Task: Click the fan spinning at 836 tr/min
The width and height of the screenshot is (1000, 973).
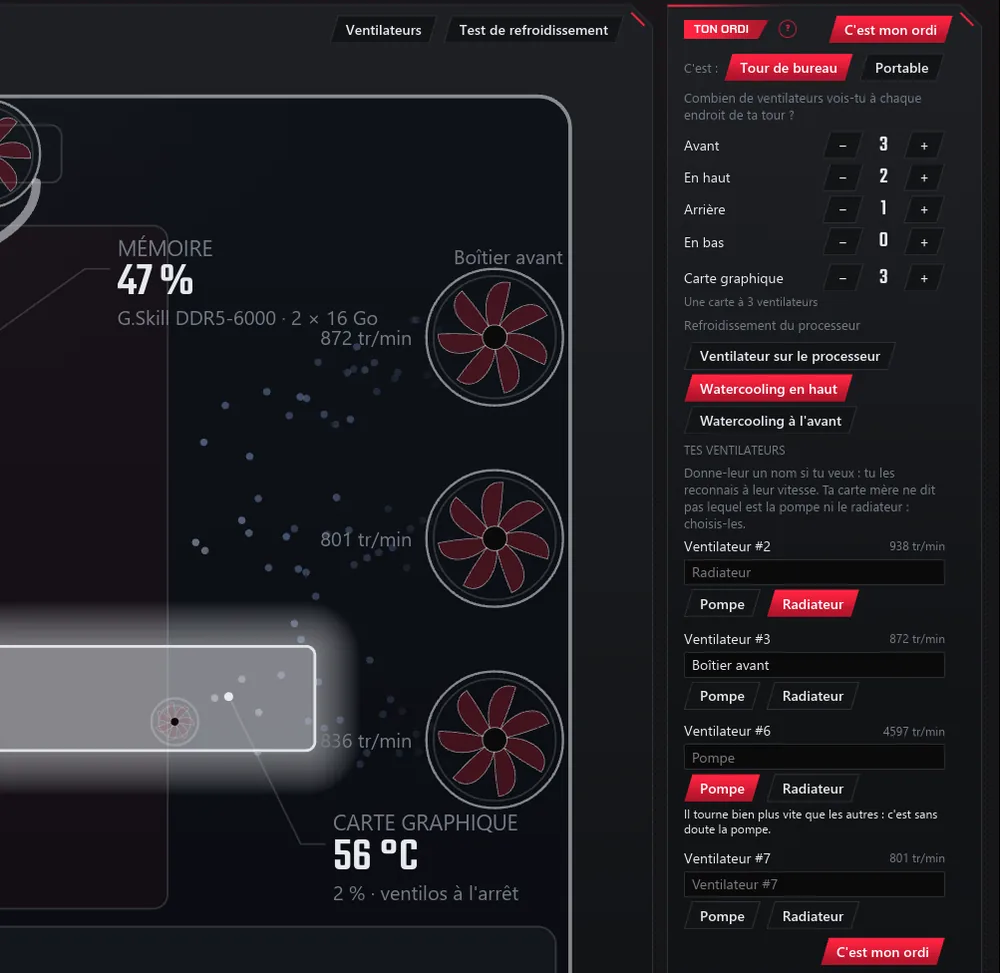Action: tap(494, 740)
